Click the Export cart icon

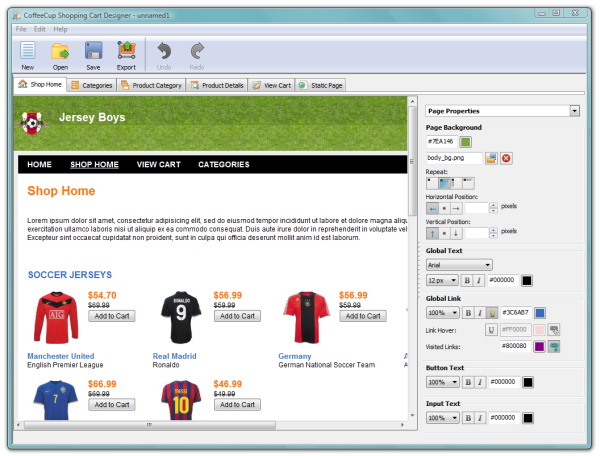[126, 51]
